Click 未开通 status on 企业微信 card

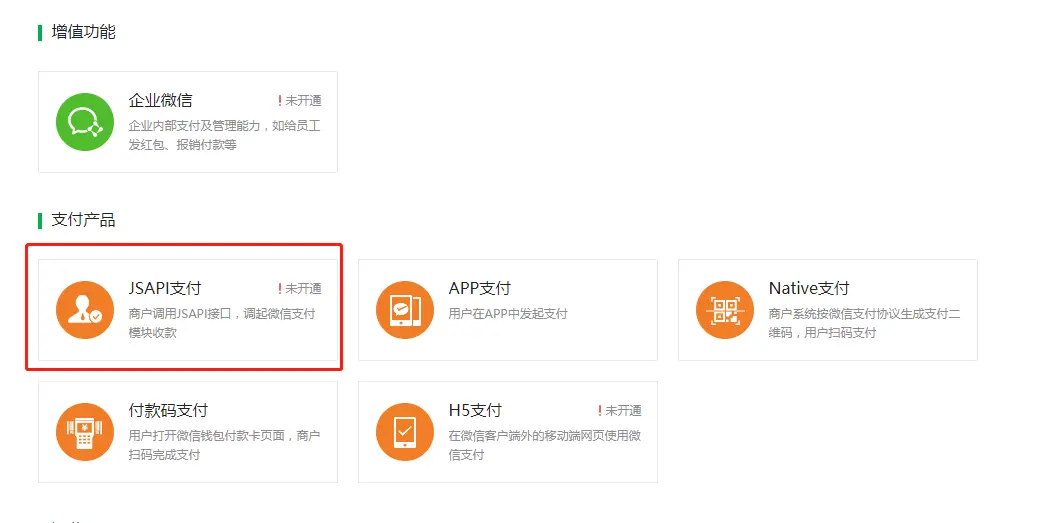point(303,101)
